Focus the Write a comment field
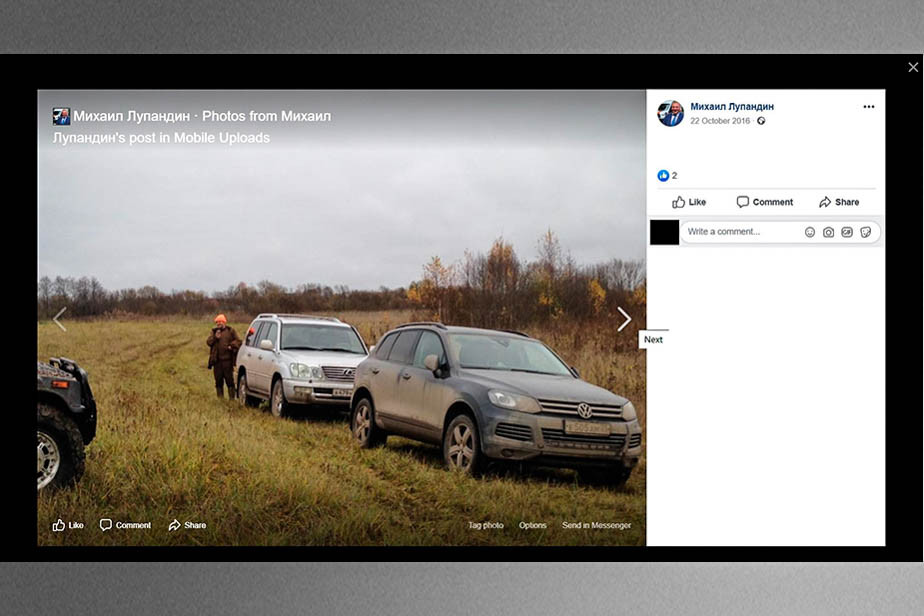924x616 pixels. (x=740, y=232)
